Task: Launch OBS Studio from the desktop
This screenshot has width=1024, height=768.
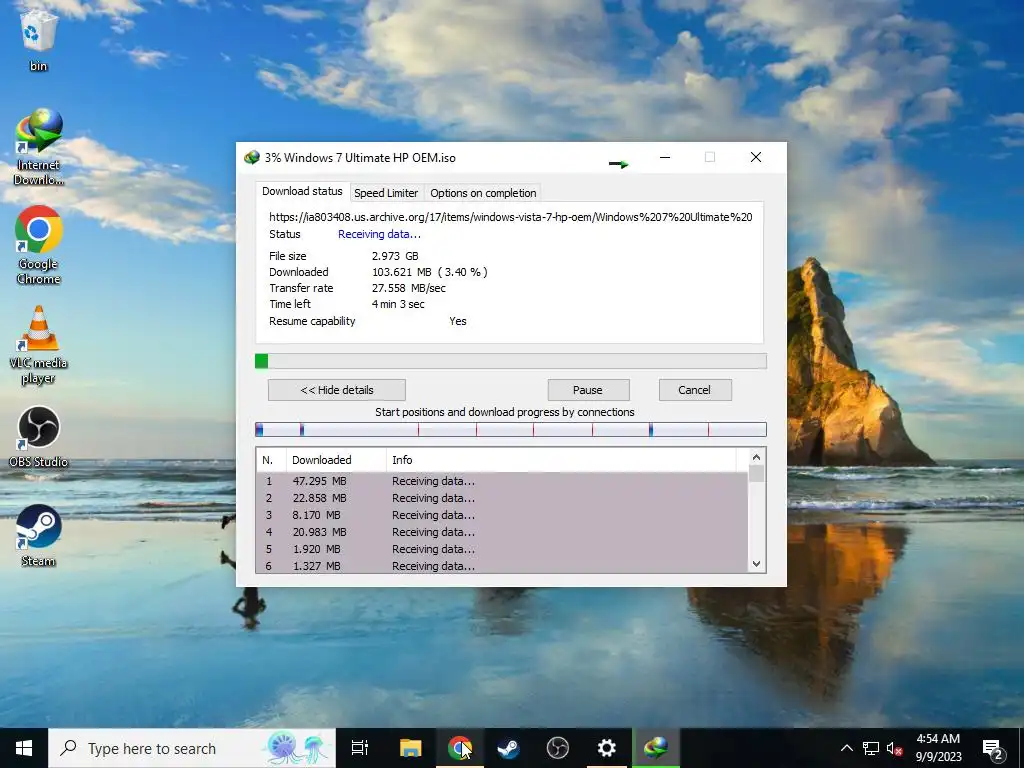Action: pos(39,436)
